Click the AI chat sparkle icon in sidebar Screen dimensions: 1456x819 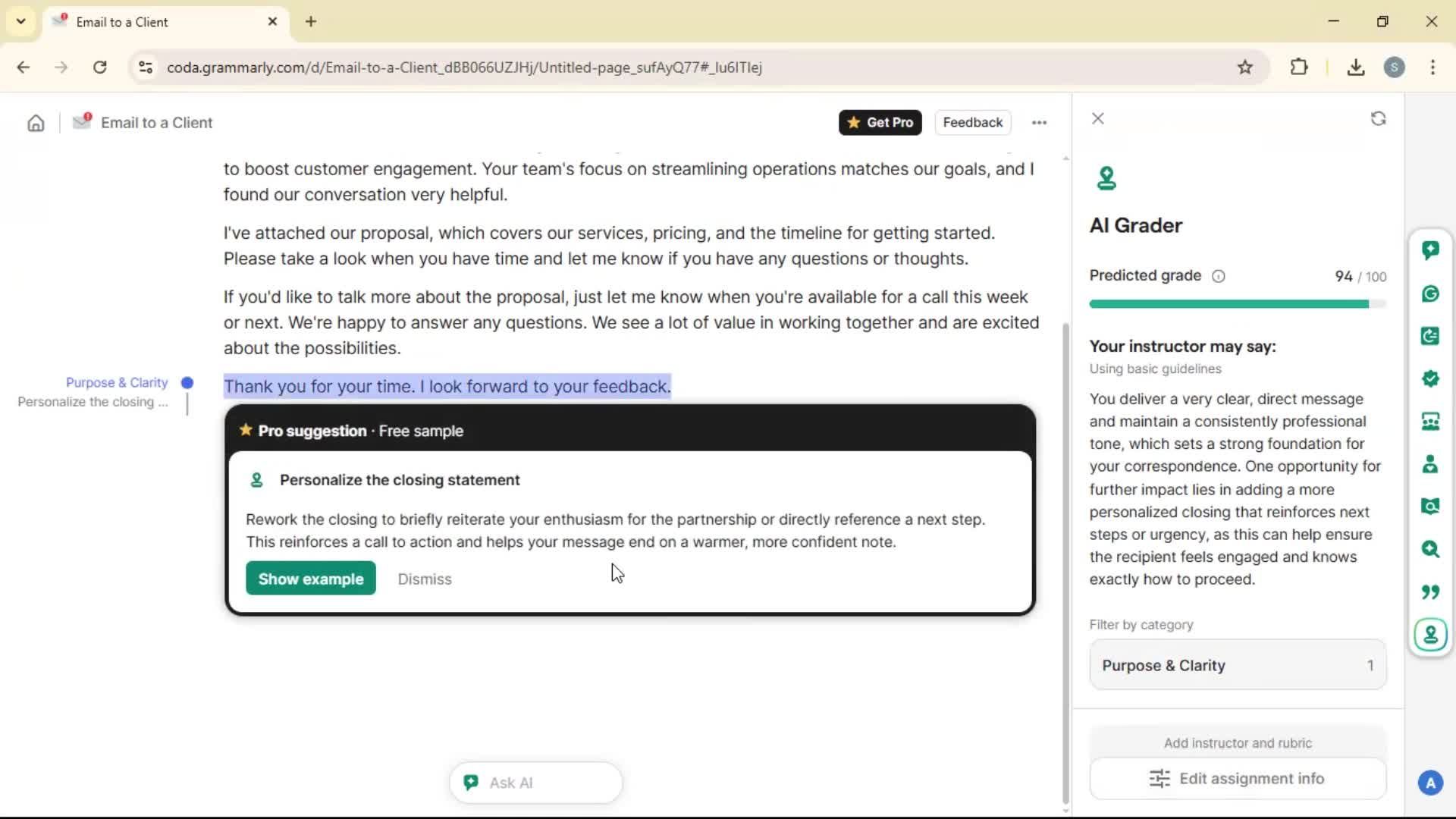(x=1430, y=250)
